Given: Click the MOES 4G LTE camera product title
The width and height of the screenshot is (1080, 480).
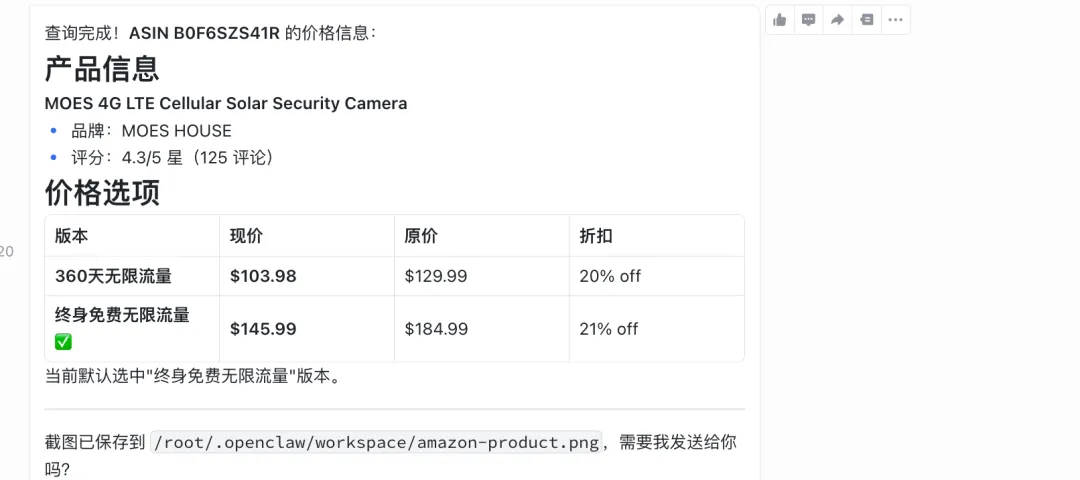Looking at the screenshot, I should point(226,103).
